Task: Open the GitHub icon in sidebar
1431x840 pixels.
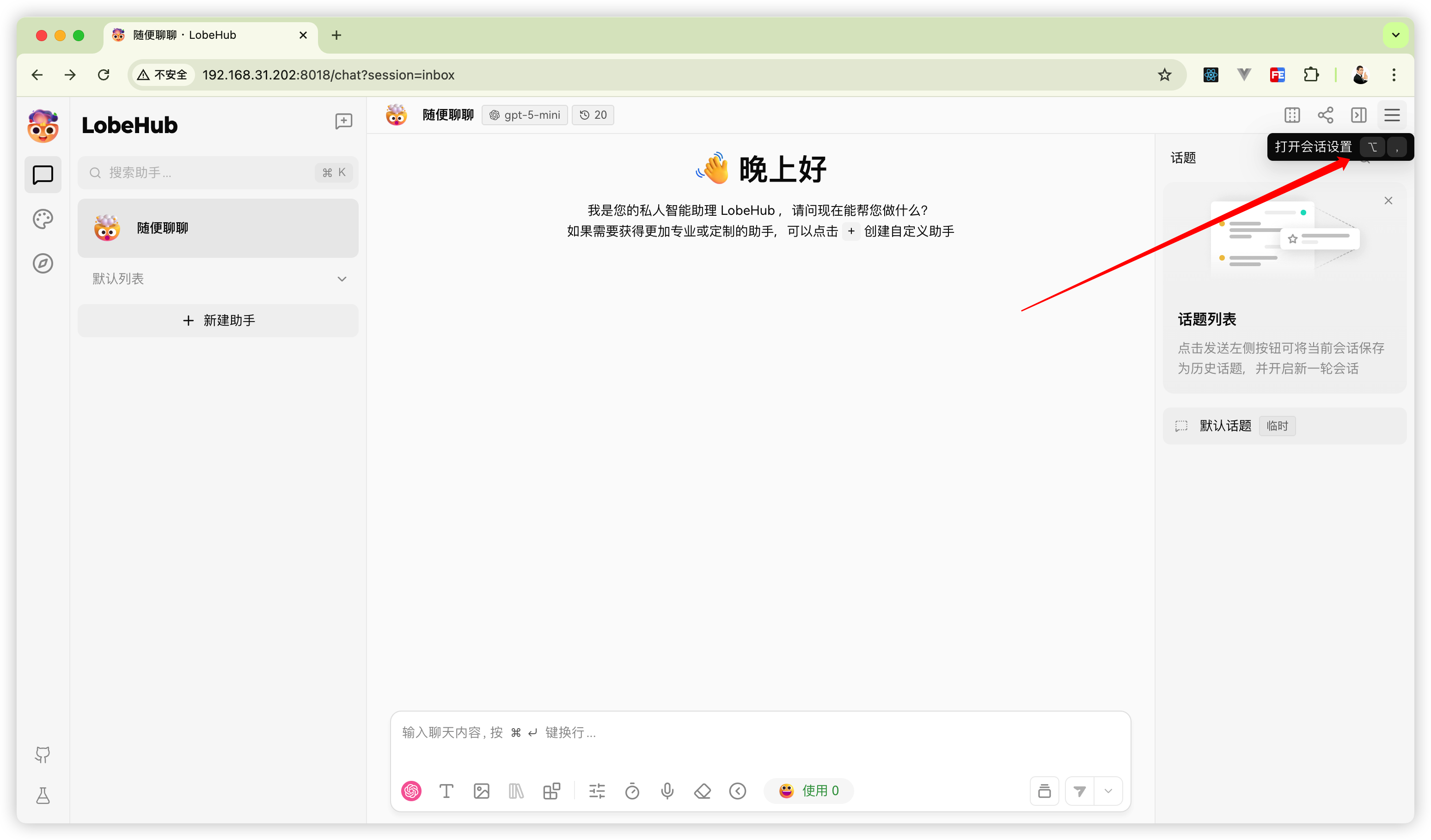Action: (x=43, y=755)
